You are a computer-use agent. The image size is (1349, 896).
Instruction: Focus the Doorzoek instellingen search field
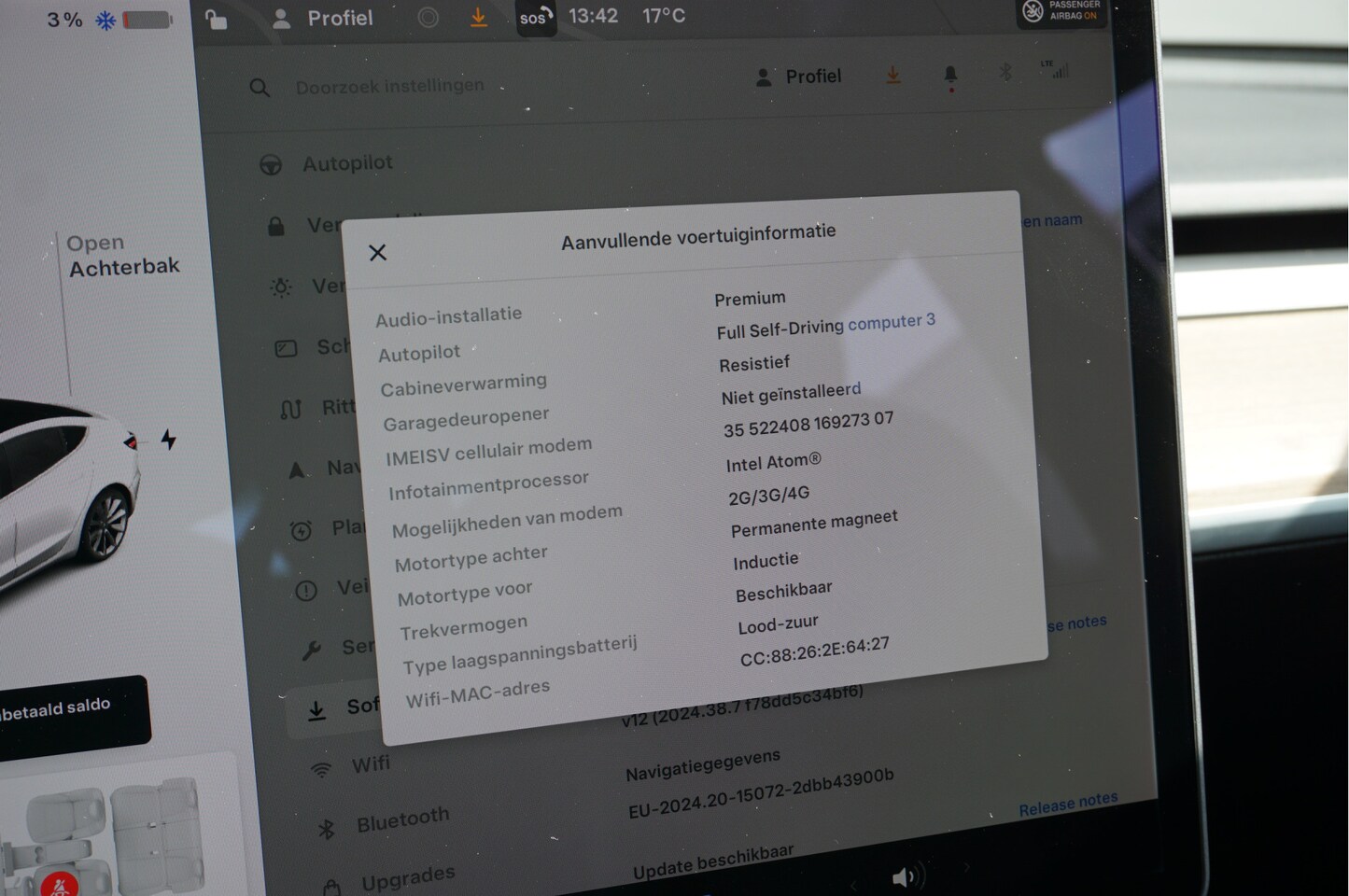click(390, 86)
